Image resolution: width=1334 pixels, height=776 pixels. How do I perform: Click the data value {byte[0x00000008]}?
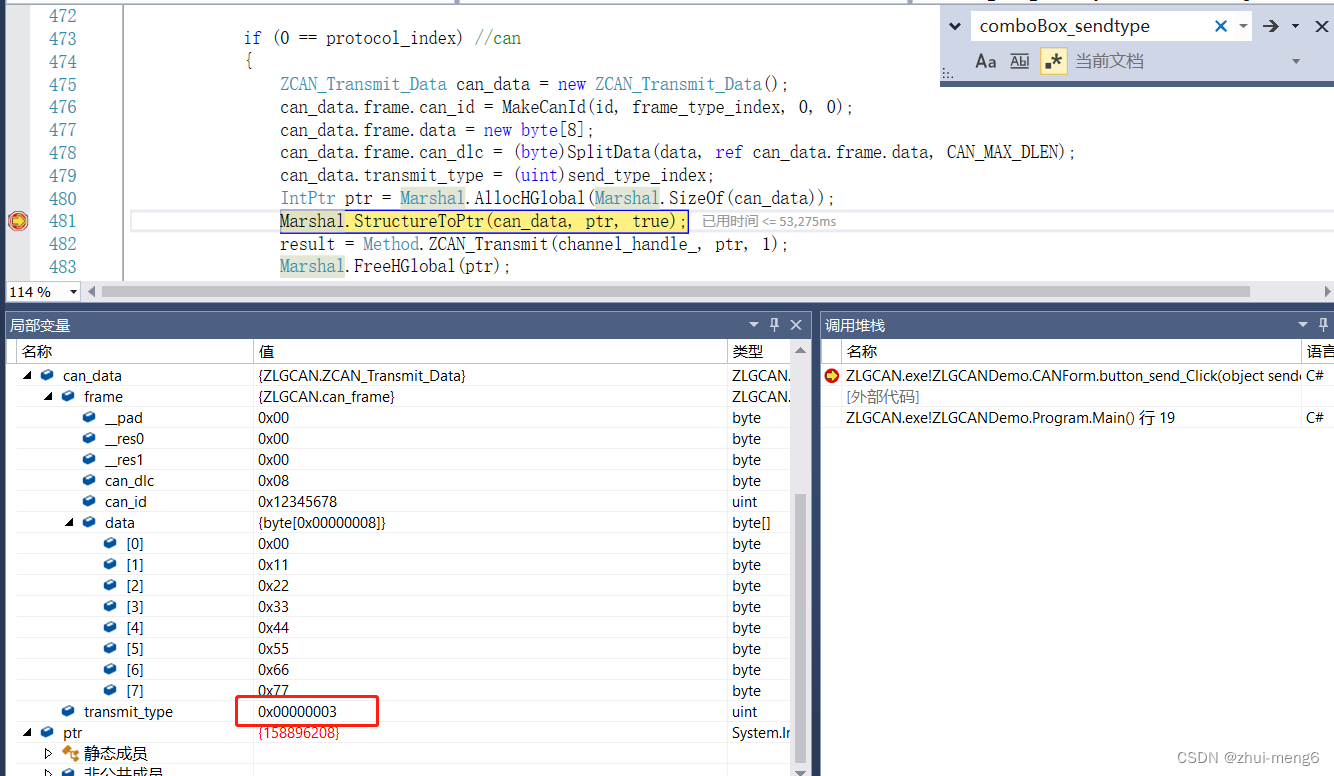pyautogui.click(x=321, y=523)
